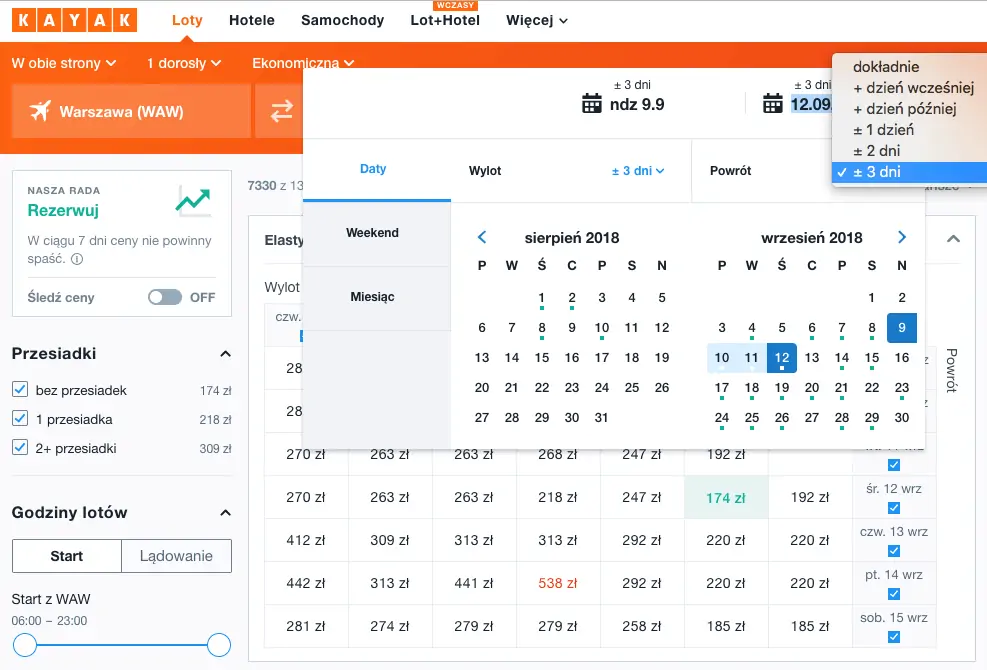
Task: Uncheck the bez przesiadek checkbox
Action: coord(20,390)
